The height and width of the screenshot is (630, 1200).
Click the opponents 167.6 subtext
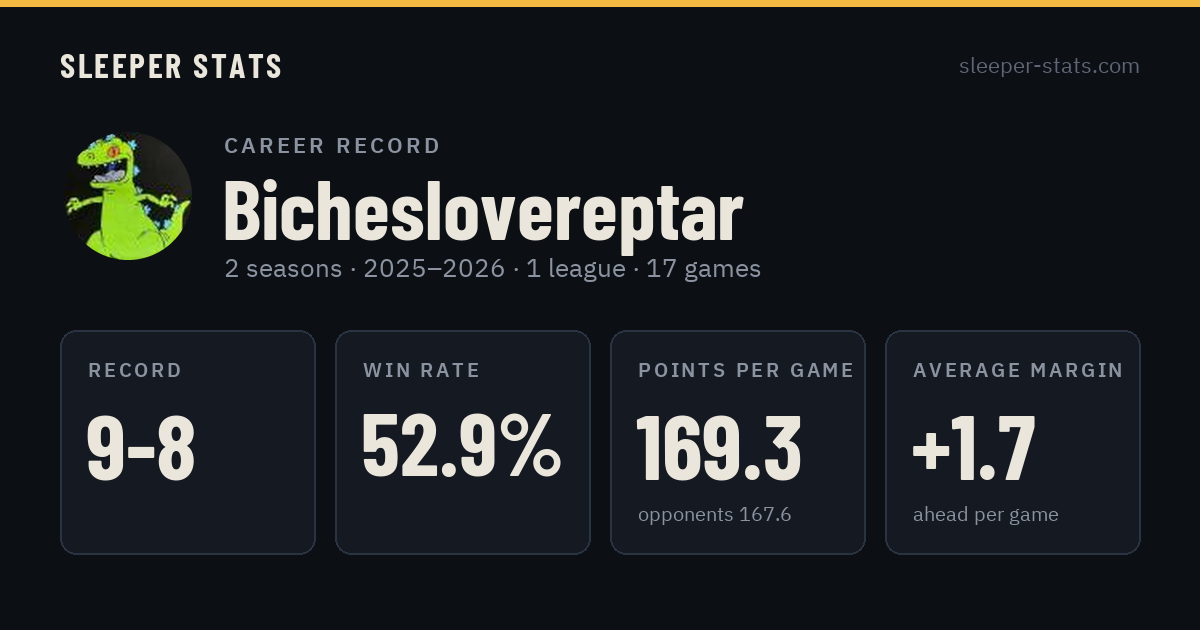click(715, 515)
